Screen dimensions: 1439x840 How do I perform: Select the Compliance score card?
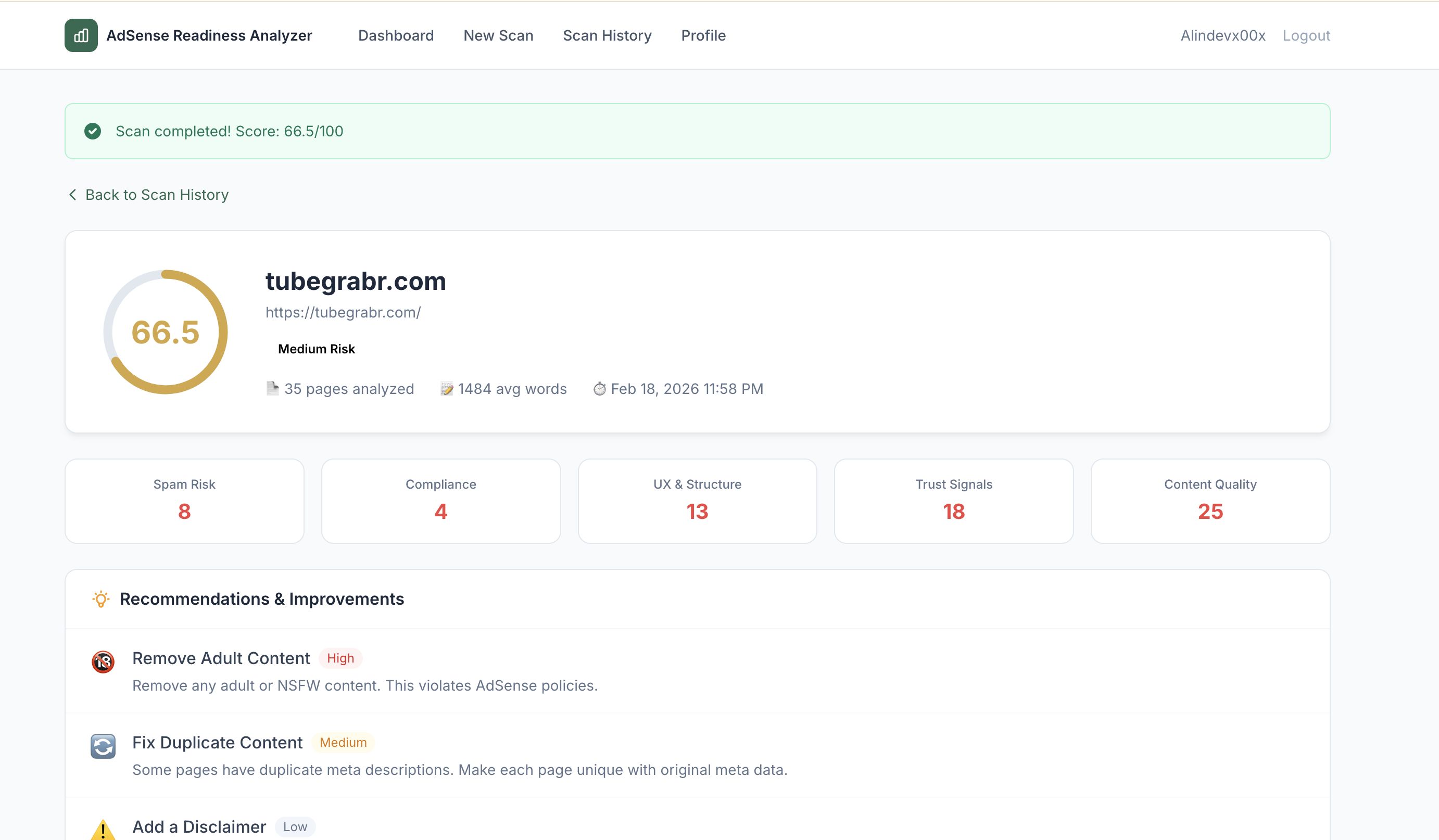pyautogui.click(x=440, y=501)
